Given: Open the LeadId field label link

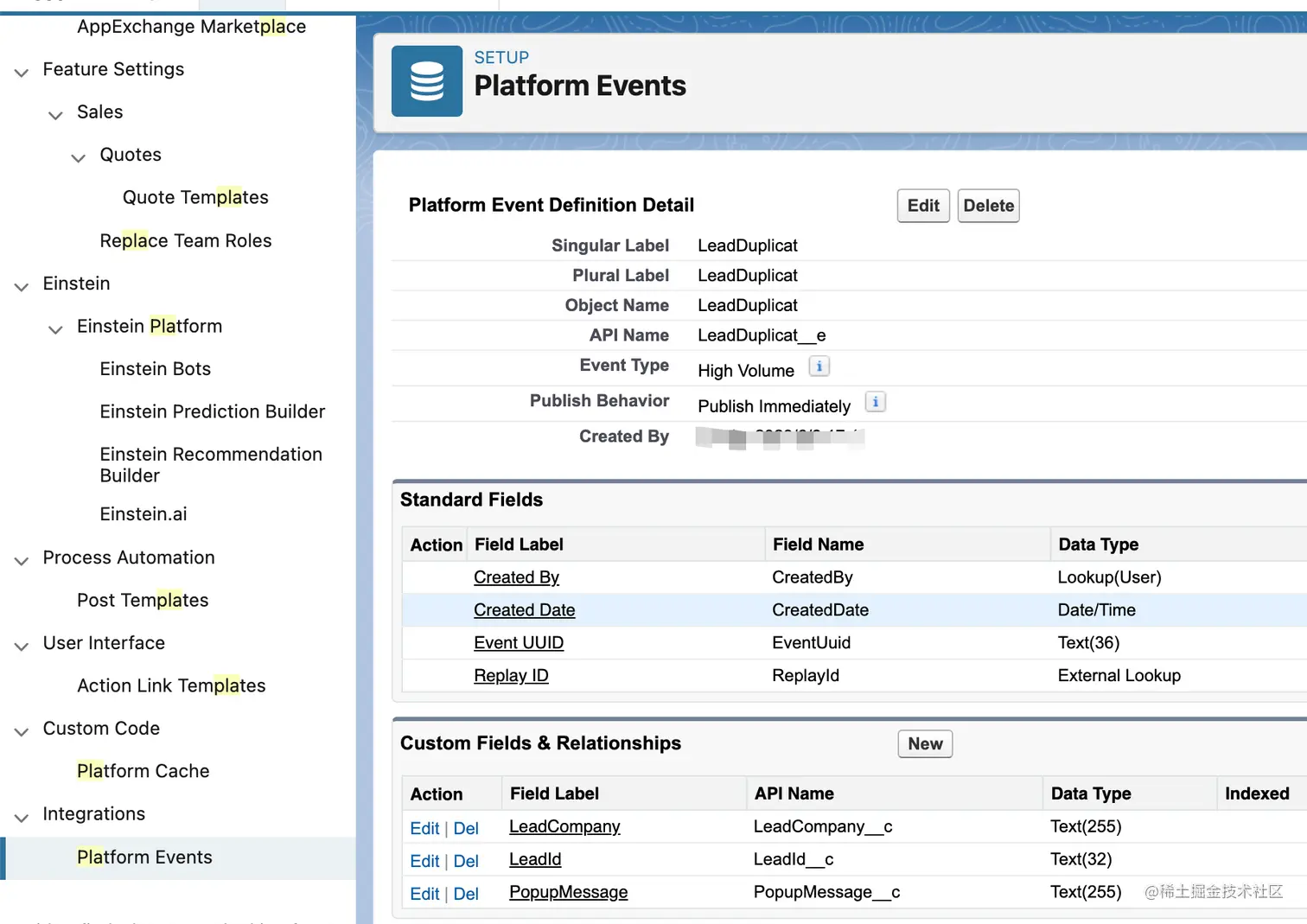Looking at the screenshot, I should point(535,859).
